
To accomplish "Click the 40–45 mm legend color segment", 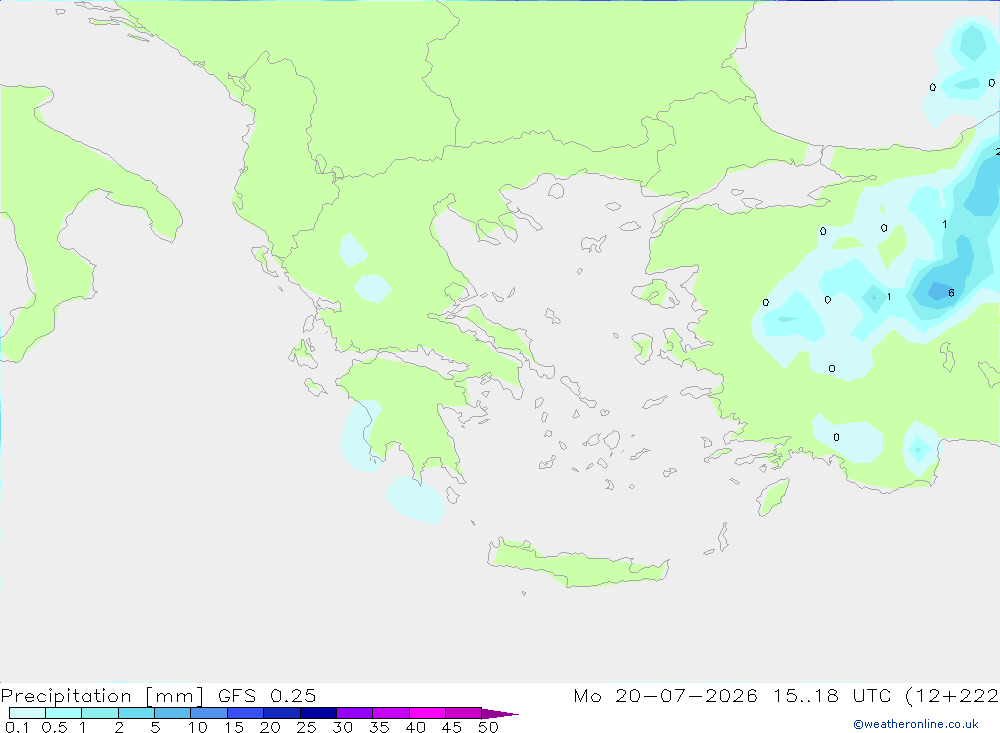I will point(427,713).
